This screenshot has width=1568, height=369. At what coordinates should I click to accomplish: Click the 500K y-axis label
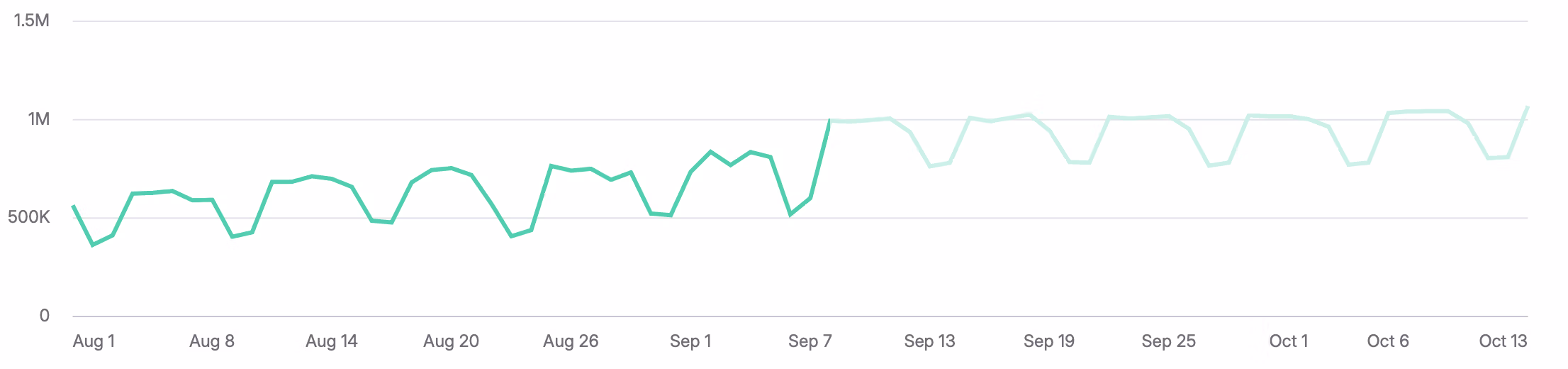pos(29,217)
